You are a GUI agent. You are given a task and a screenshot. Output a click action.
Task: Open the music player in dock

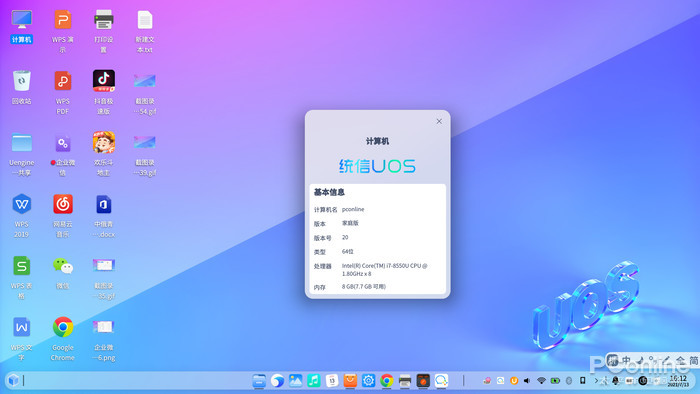pos(314,381)
